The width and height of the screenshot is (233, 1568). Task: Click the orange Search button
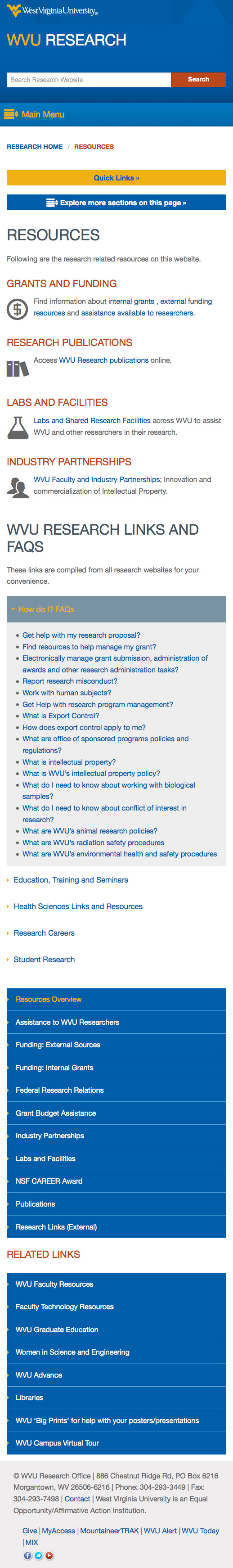click(x=198, y=80)
